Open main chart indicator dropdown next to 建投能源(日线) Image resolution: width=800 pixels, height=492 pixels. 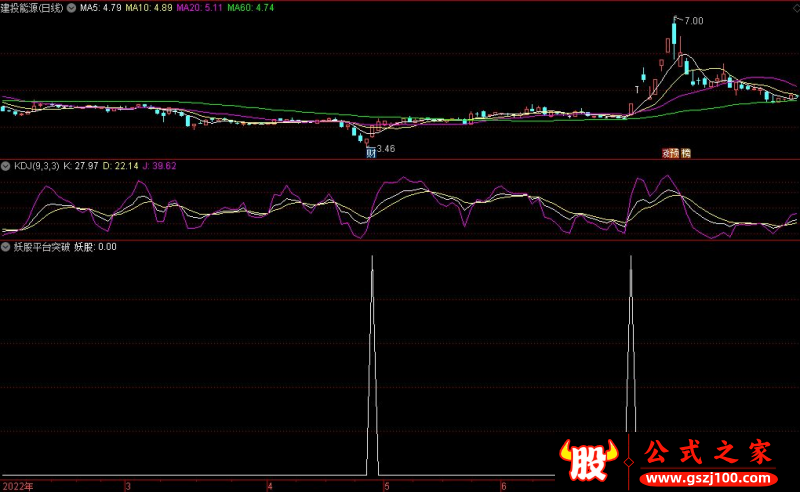tap(71, 8)
